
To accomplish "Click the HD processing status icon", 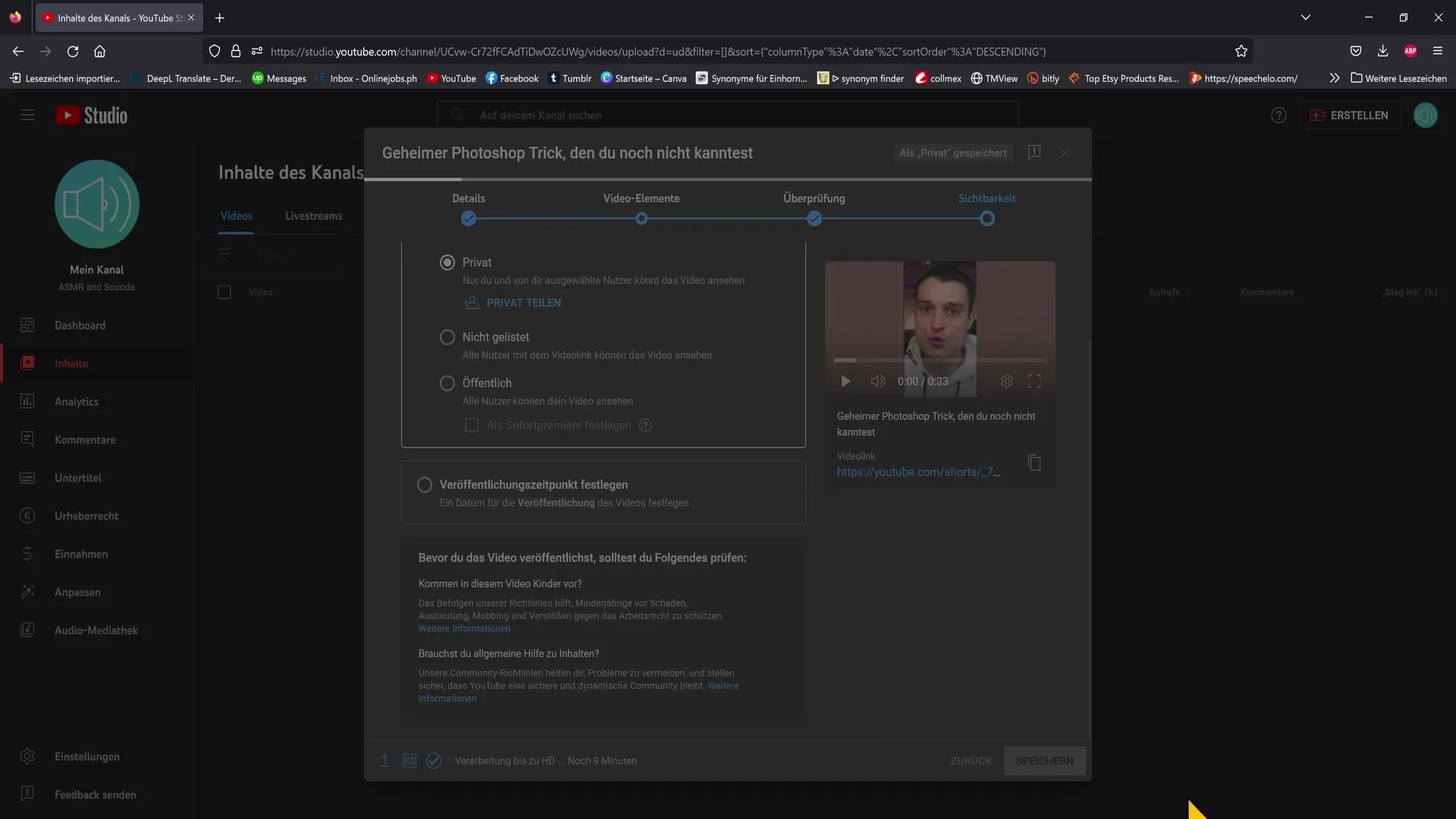I will click(409, 761).
